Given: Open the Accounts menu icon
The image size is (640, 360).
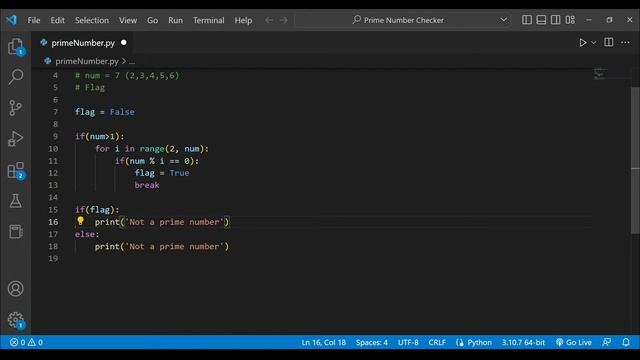Looking at the screenshot, I should point(16,289).
